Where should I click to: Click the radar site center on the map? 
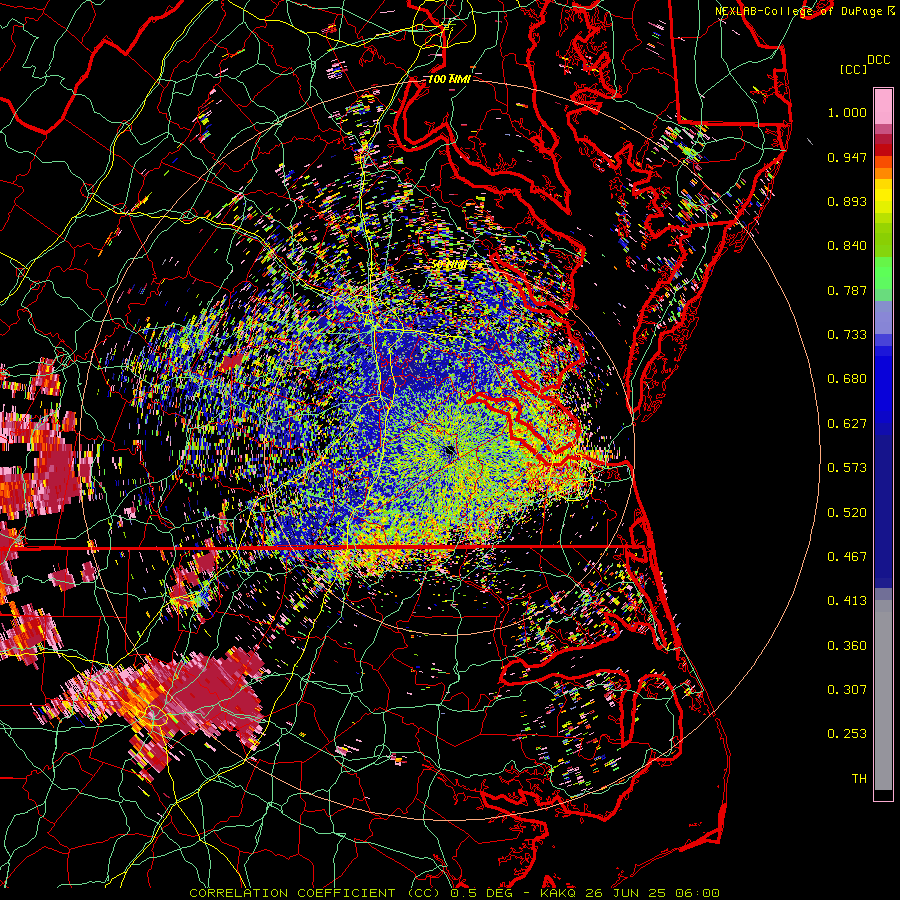click(x=449, y=452)
